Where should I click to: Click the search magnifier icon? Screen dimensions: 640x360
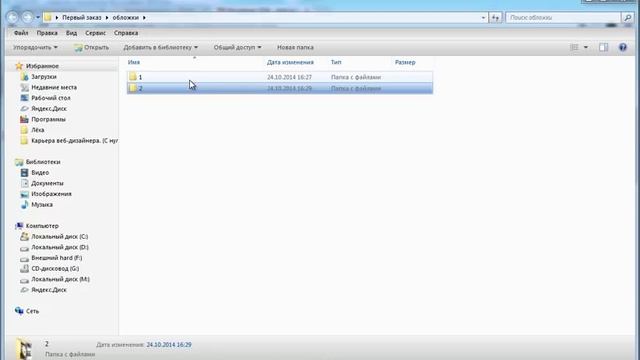(627, 18)
